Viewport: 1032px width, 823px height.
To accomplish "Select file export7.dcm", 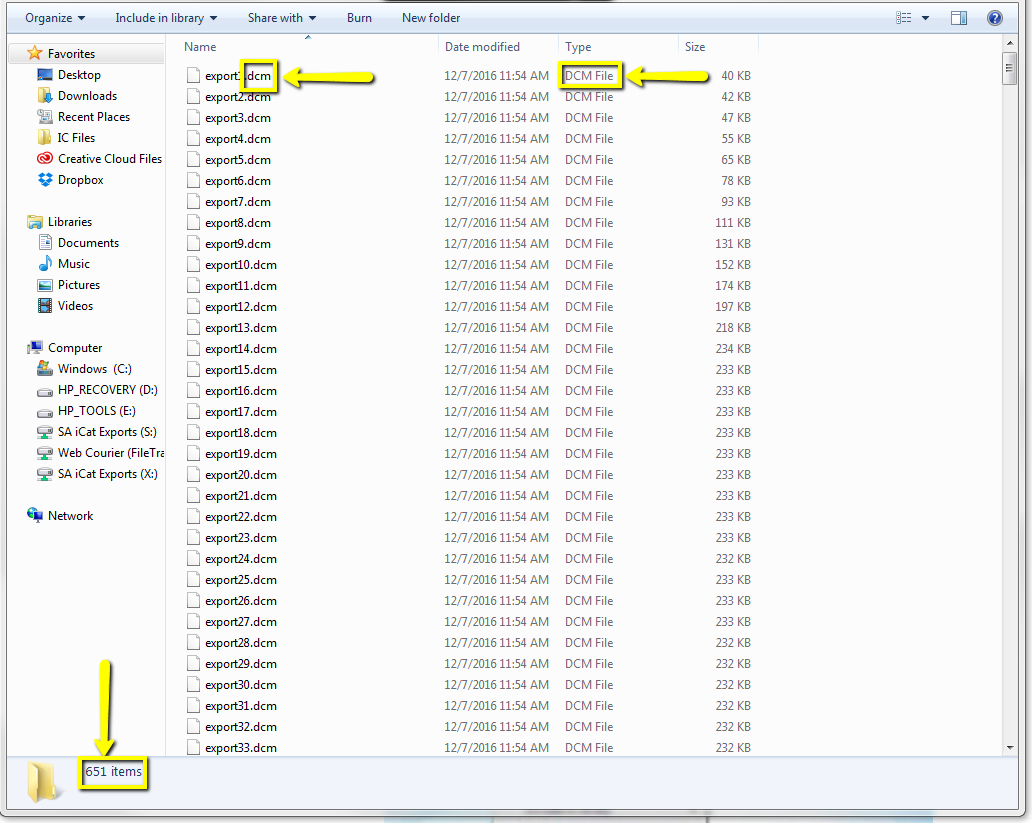I will 238,202.
